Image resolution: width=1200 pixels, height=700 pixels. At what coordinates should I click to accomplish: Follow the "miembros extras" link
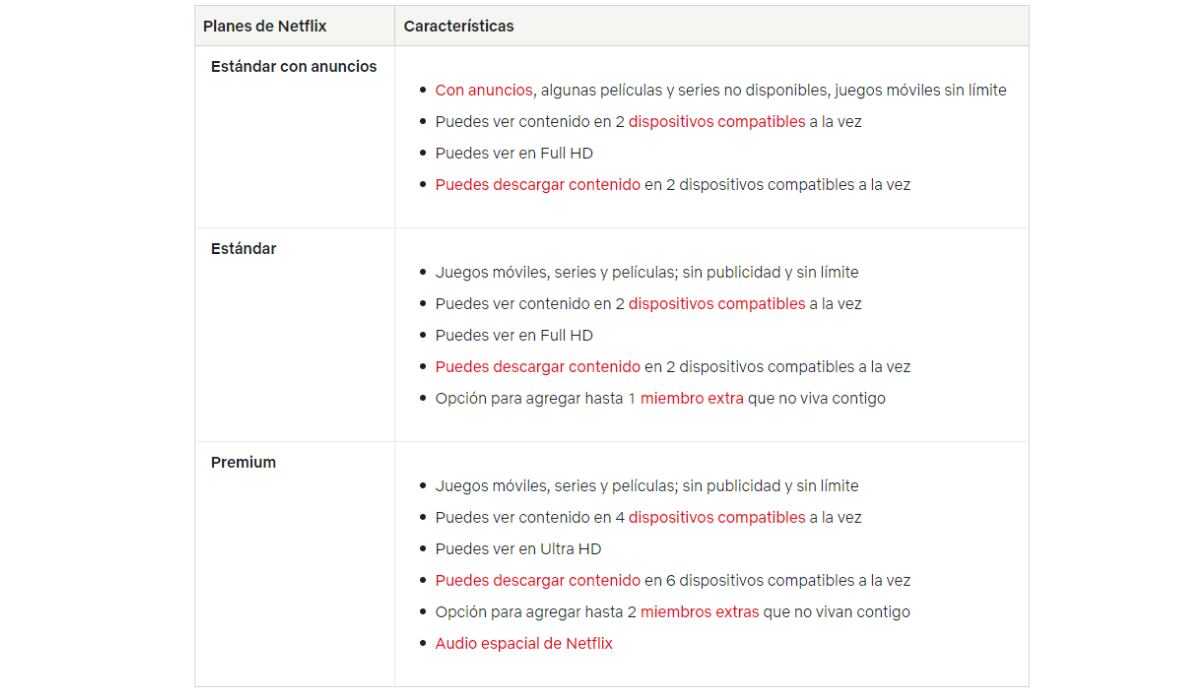(x=699, y=612)
